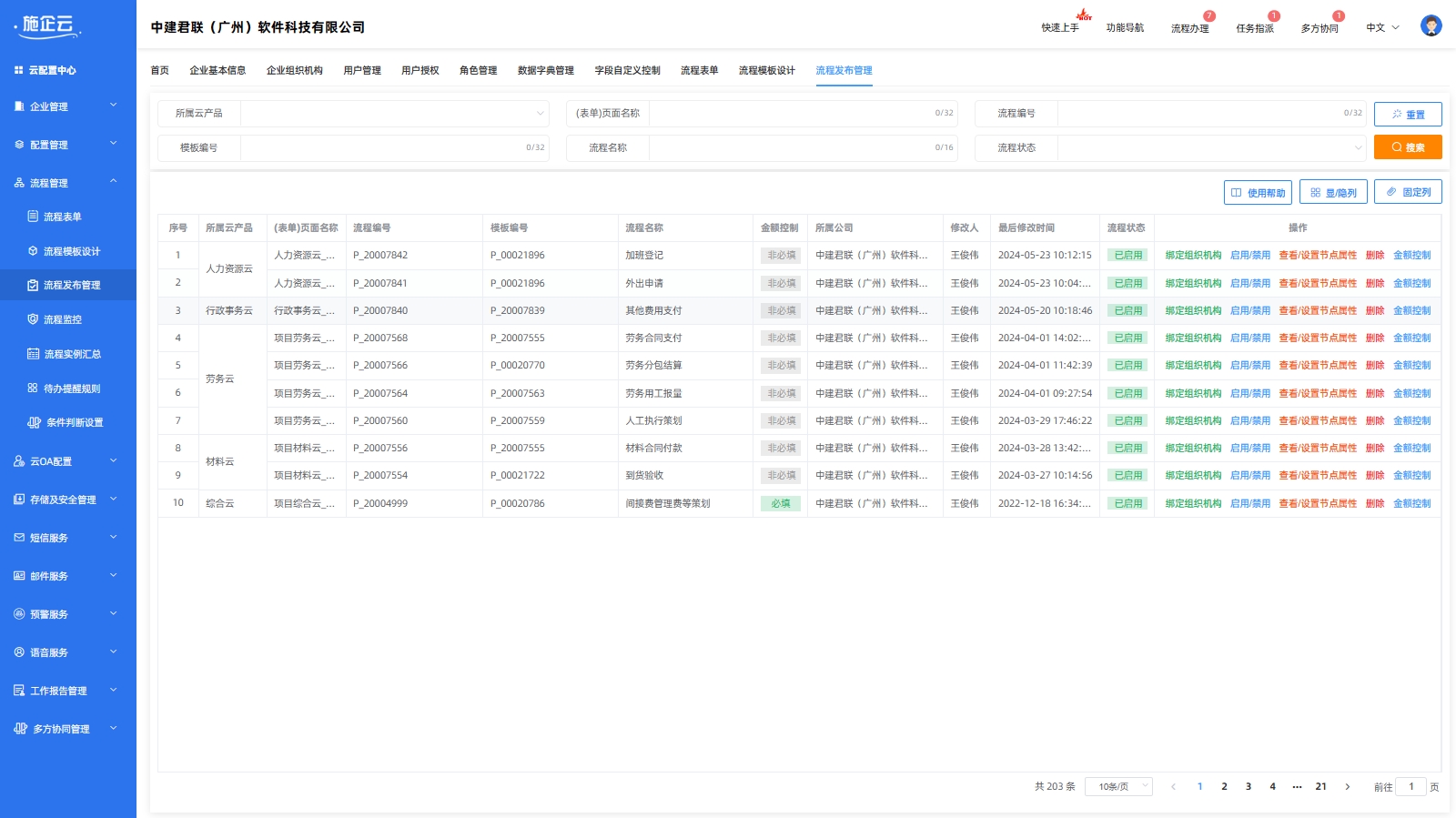Switch to the 用户管理 tab
This screenshot has height=818, width=1456.
[x=361, y=70]
